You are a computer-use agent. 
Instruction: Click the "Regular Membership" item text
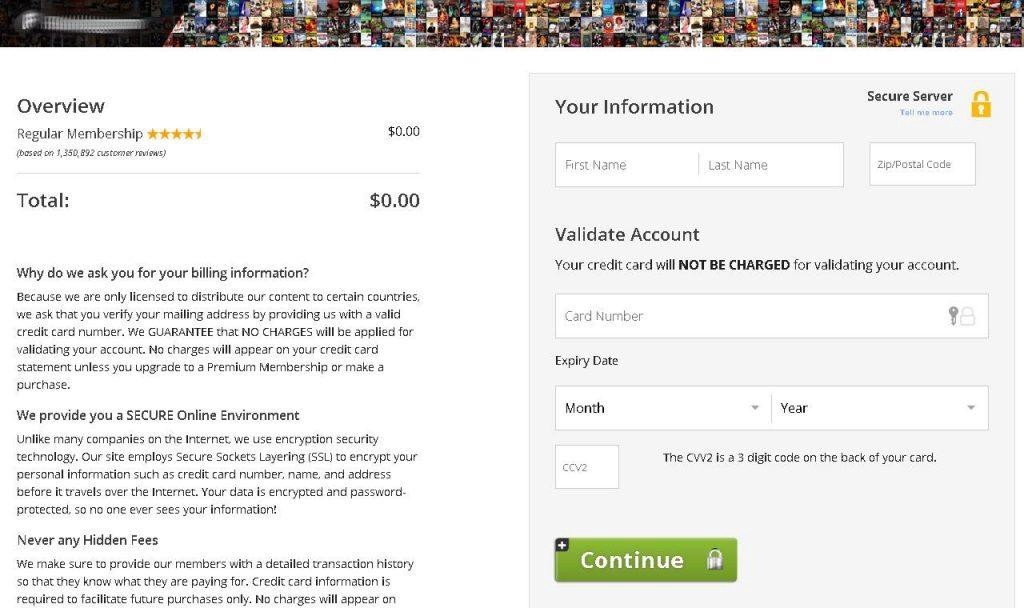80,133
